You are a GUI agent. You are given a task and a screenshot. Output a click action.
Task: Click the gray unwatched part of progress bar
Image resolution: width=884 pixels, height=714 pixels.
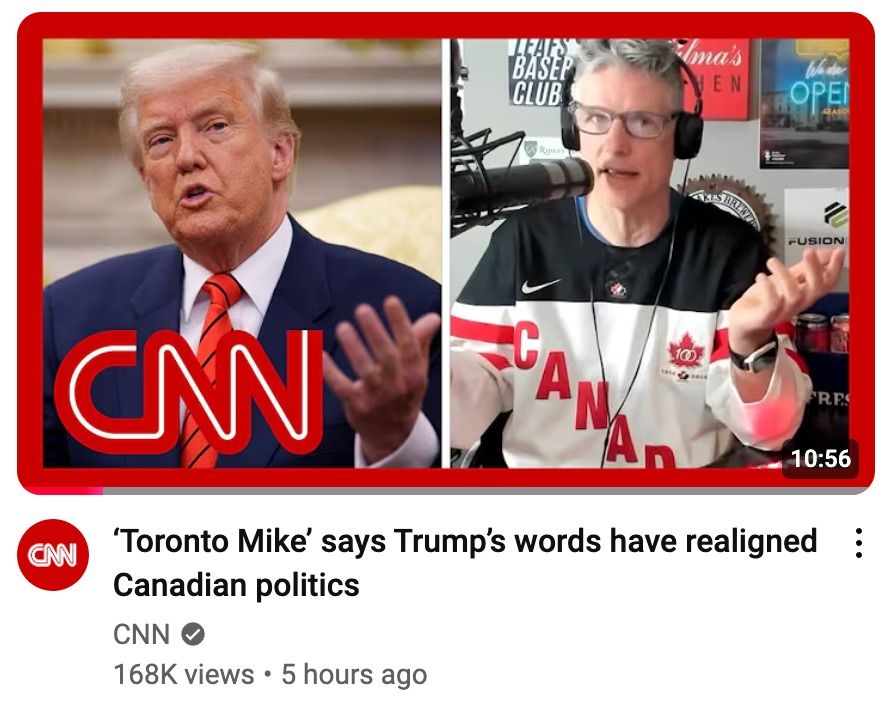488,491
